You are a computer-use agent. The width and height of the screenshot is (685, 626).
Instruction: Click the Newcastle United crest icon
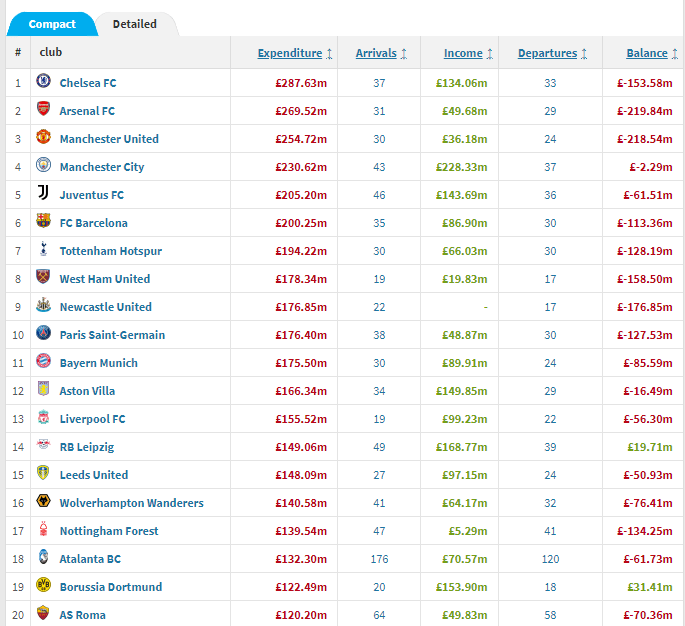pos(43,304)
